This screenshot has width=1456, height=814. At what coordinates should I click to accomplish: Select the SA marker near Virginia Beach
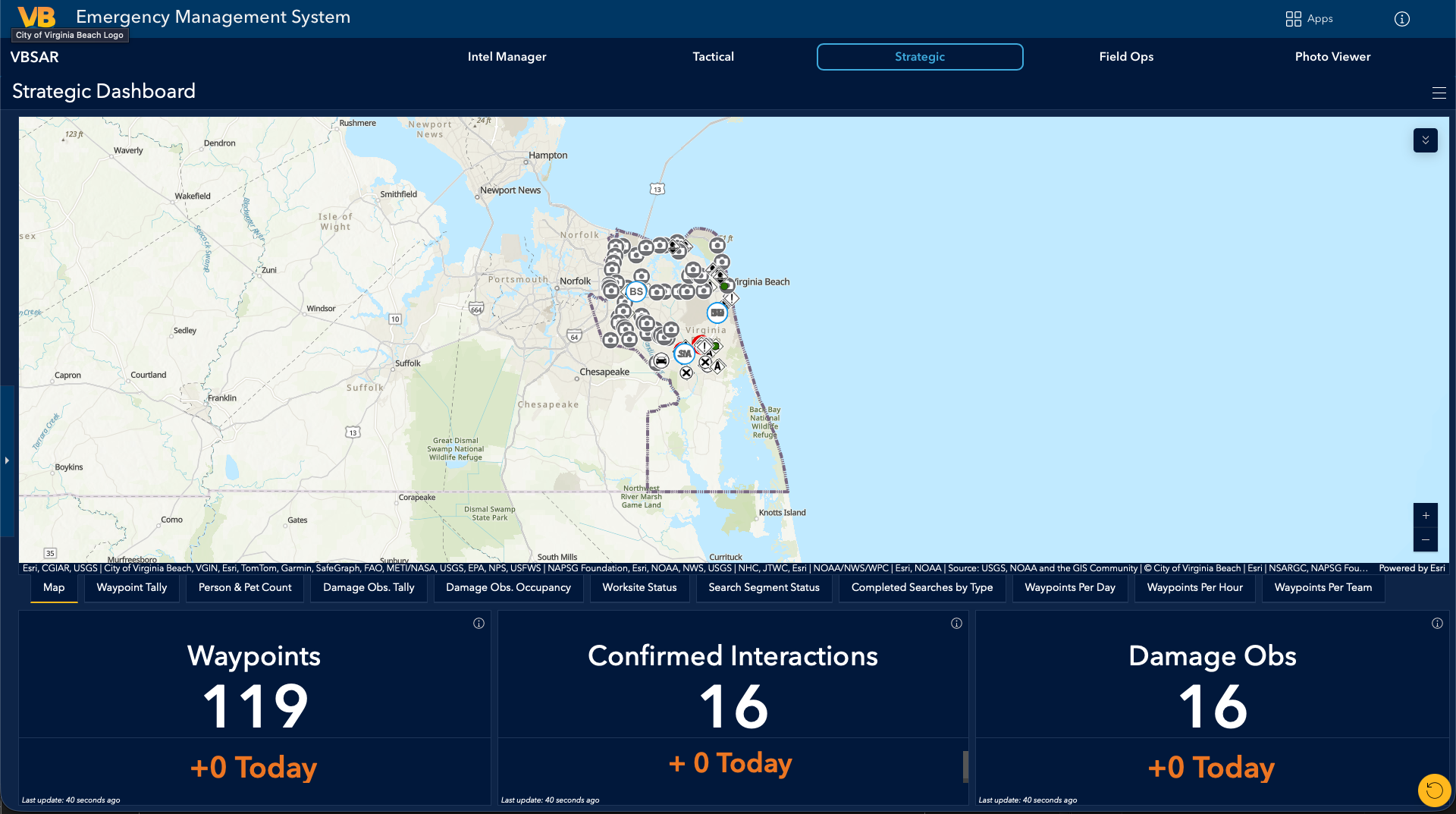click(685, 353)
